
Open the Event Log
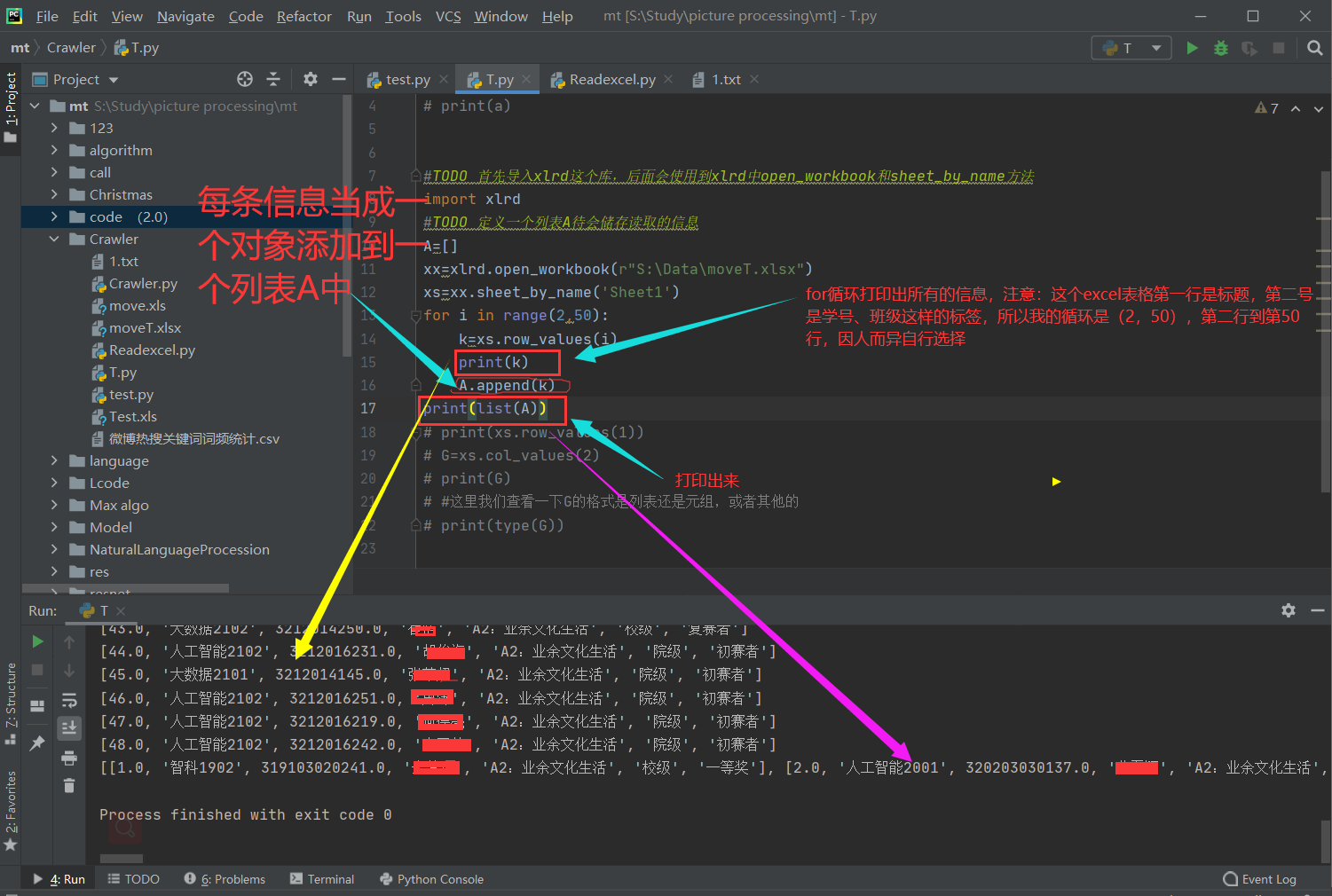tap(1260, 879)
